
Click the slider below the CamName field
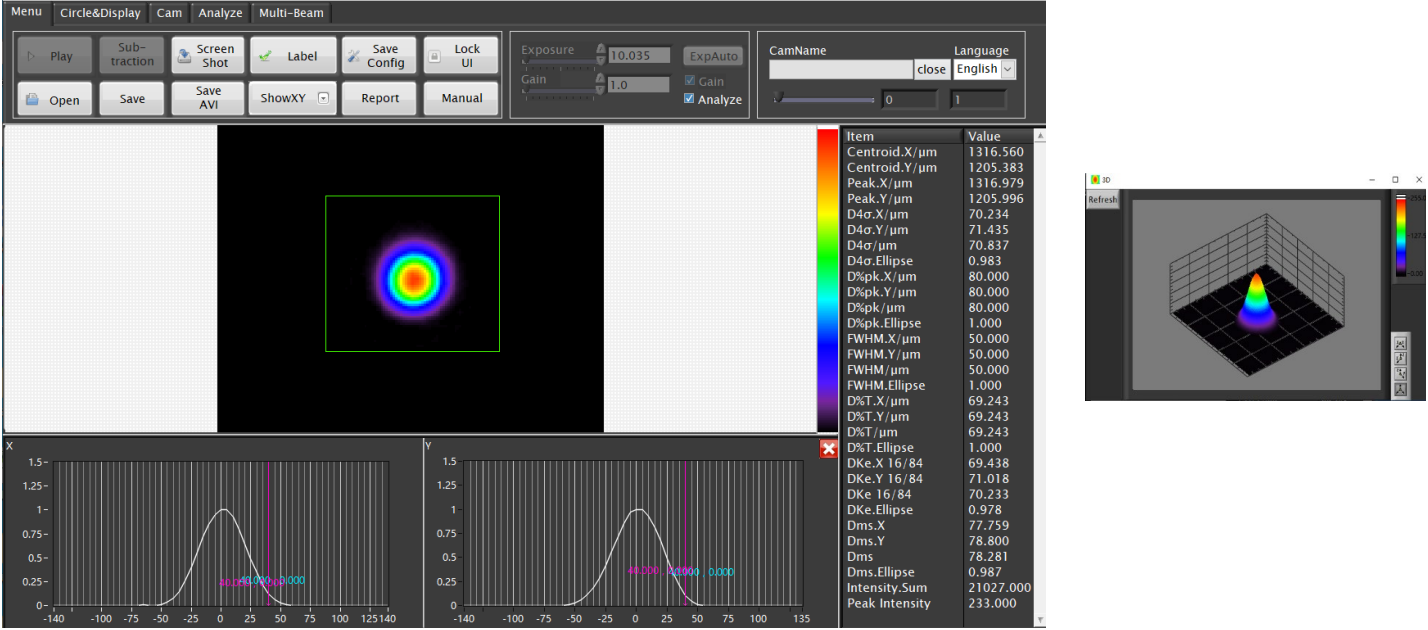pos(822,99)
